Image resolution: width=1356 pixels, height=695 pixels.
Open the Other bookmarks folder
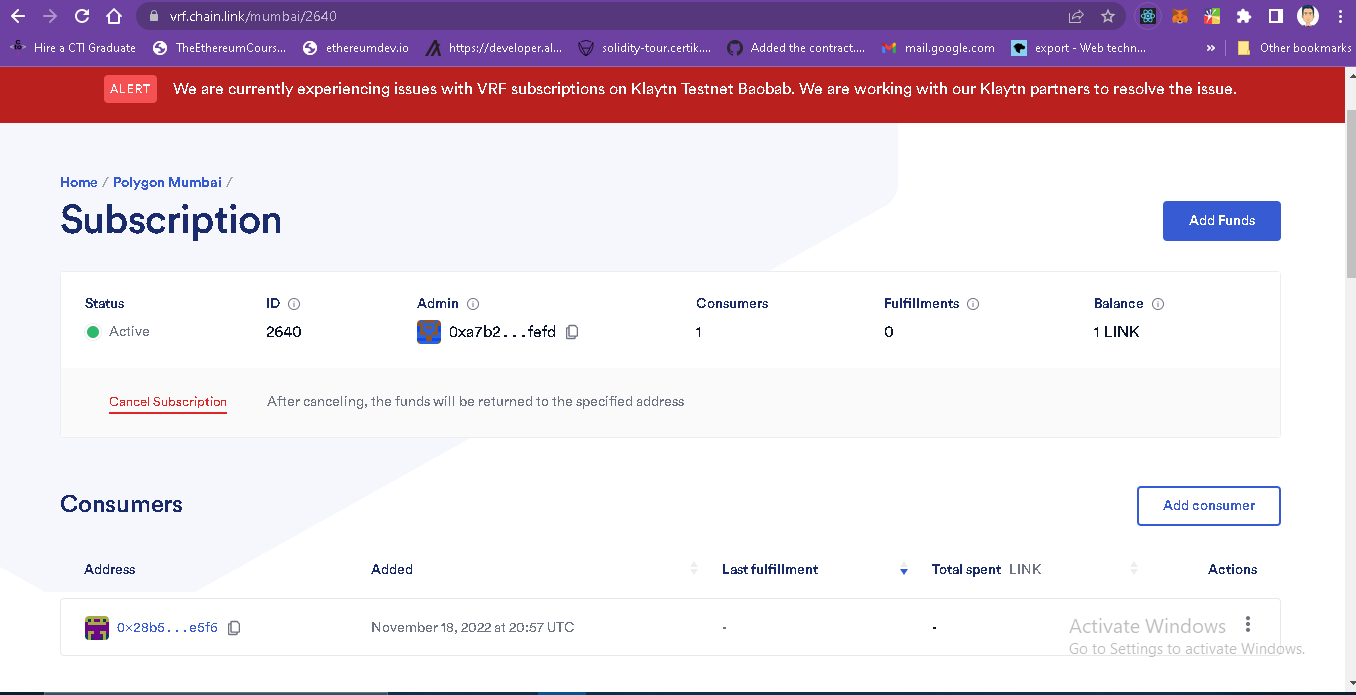(x=1294, y=47)
